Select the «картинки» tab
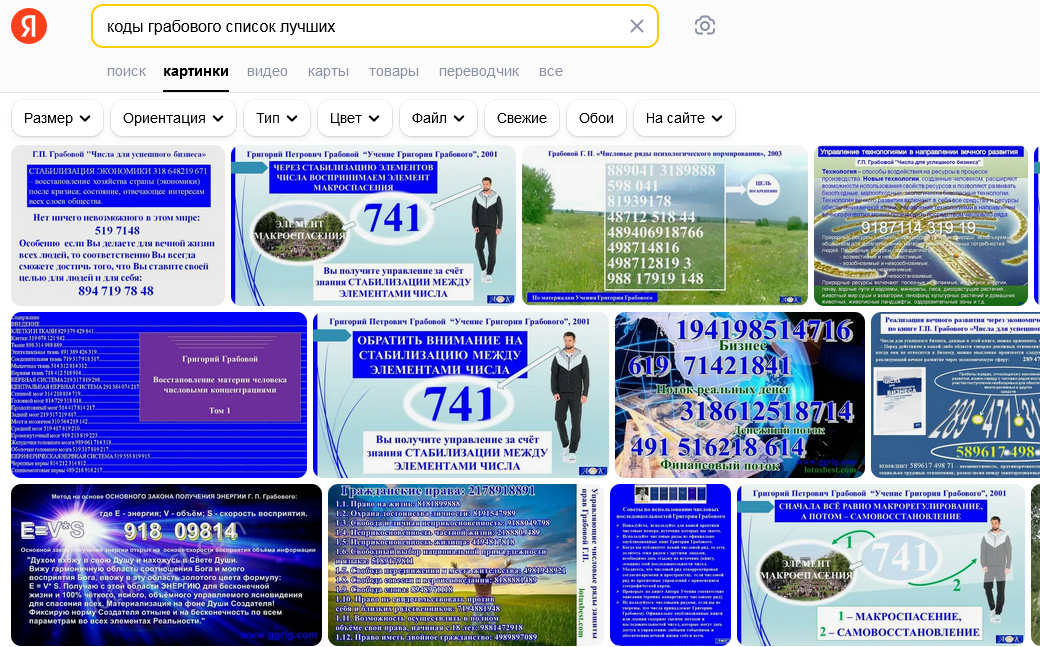The height and width of the screenshot is (647, 1040). pyautogui.click(x=196, y=72)
